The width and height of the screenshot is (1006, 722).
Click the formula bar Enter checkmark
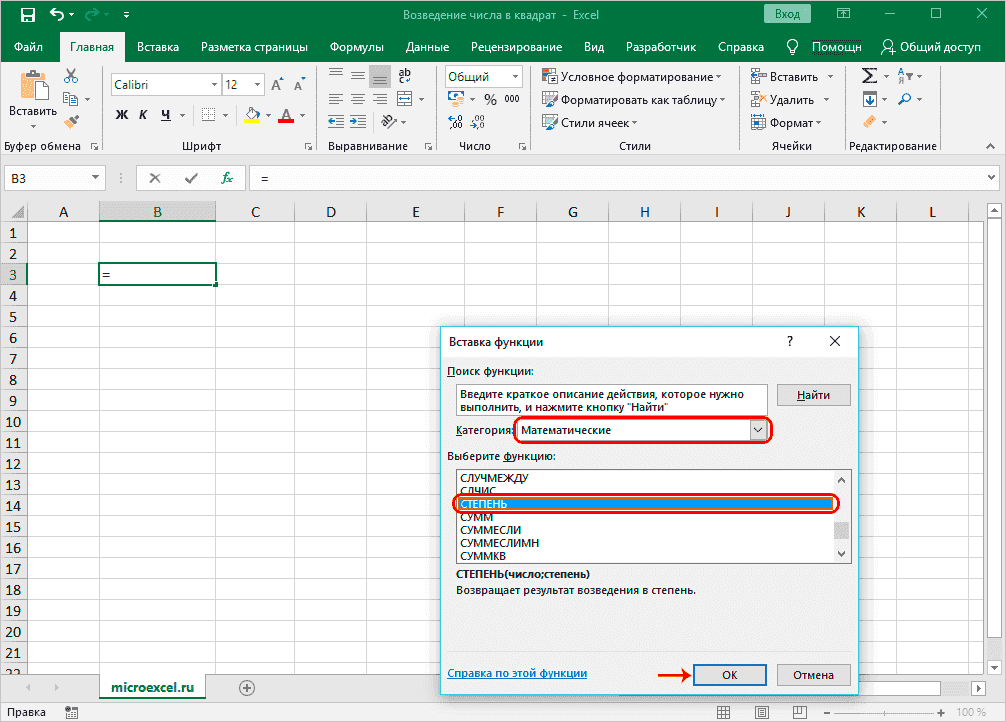point(191,178)
